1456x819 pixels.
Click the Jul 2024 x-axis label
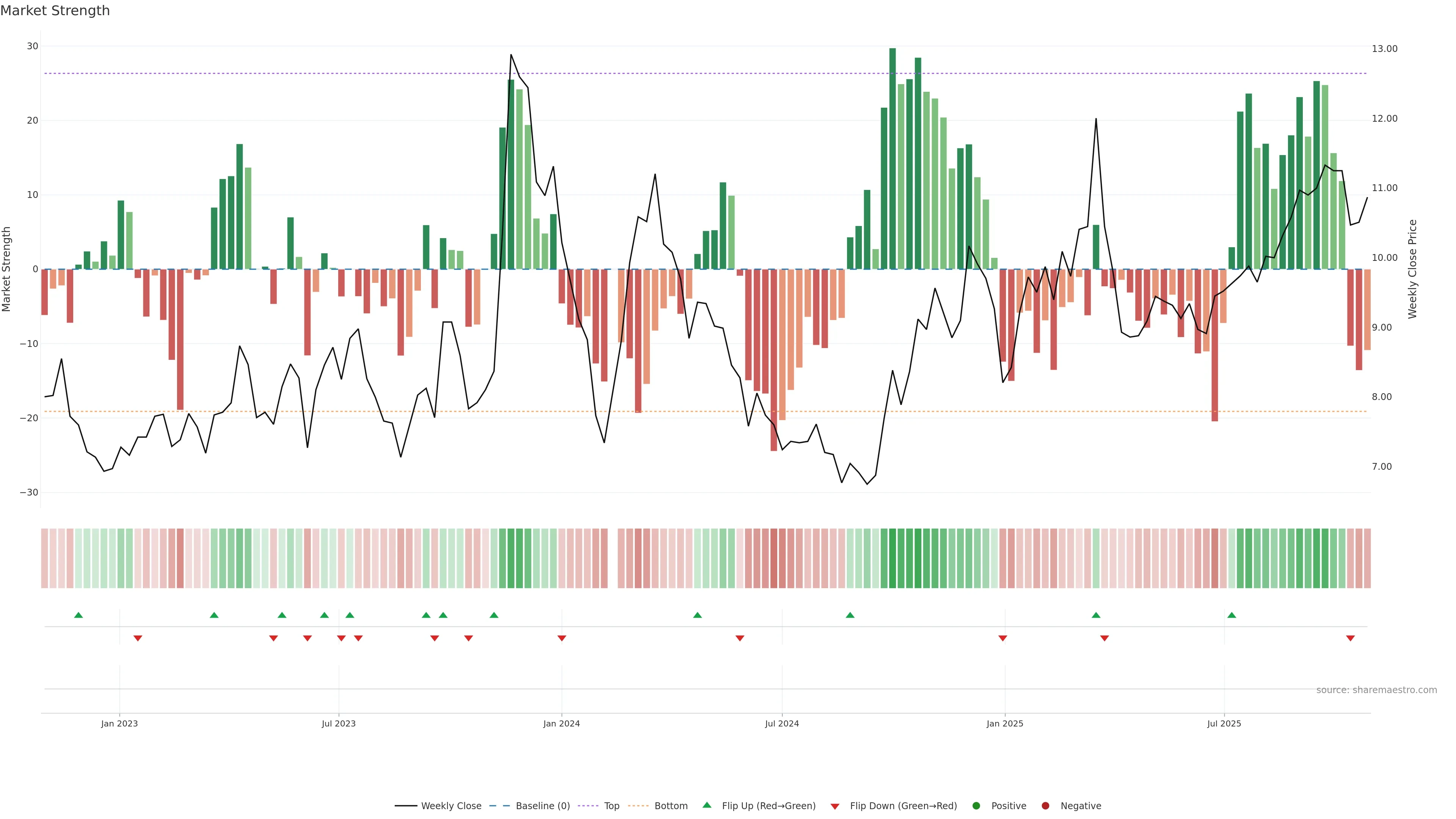[x=782, y=723]
